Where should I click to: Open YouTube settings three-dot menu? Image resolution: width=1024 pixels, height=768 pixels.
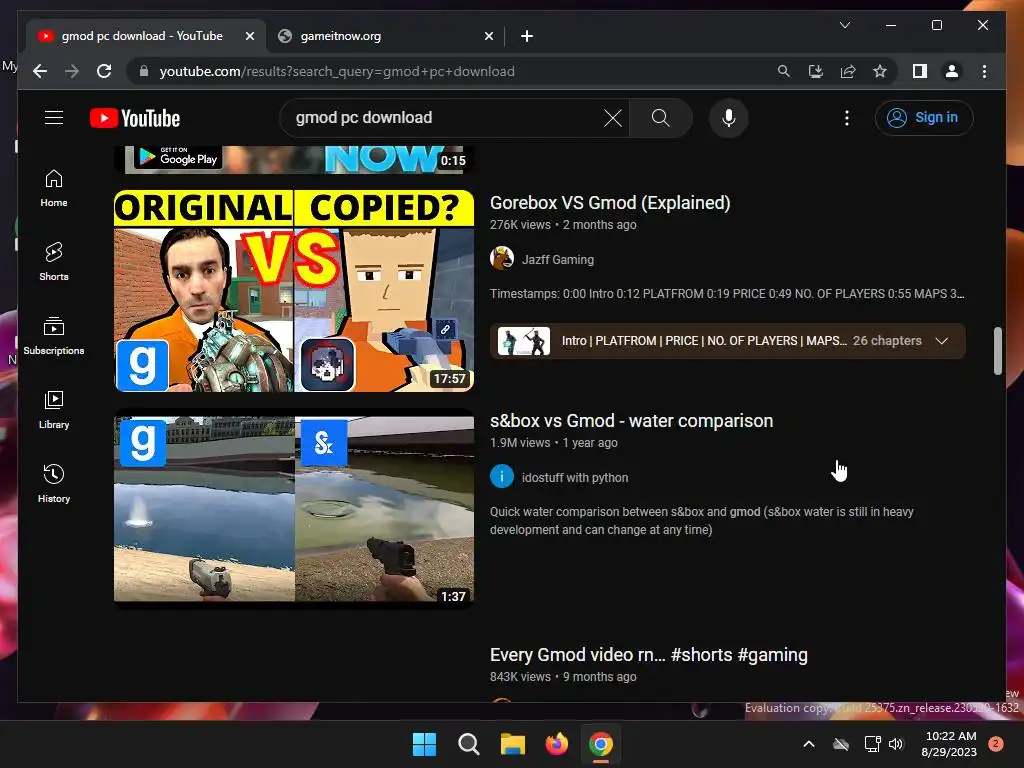(846, 118)
